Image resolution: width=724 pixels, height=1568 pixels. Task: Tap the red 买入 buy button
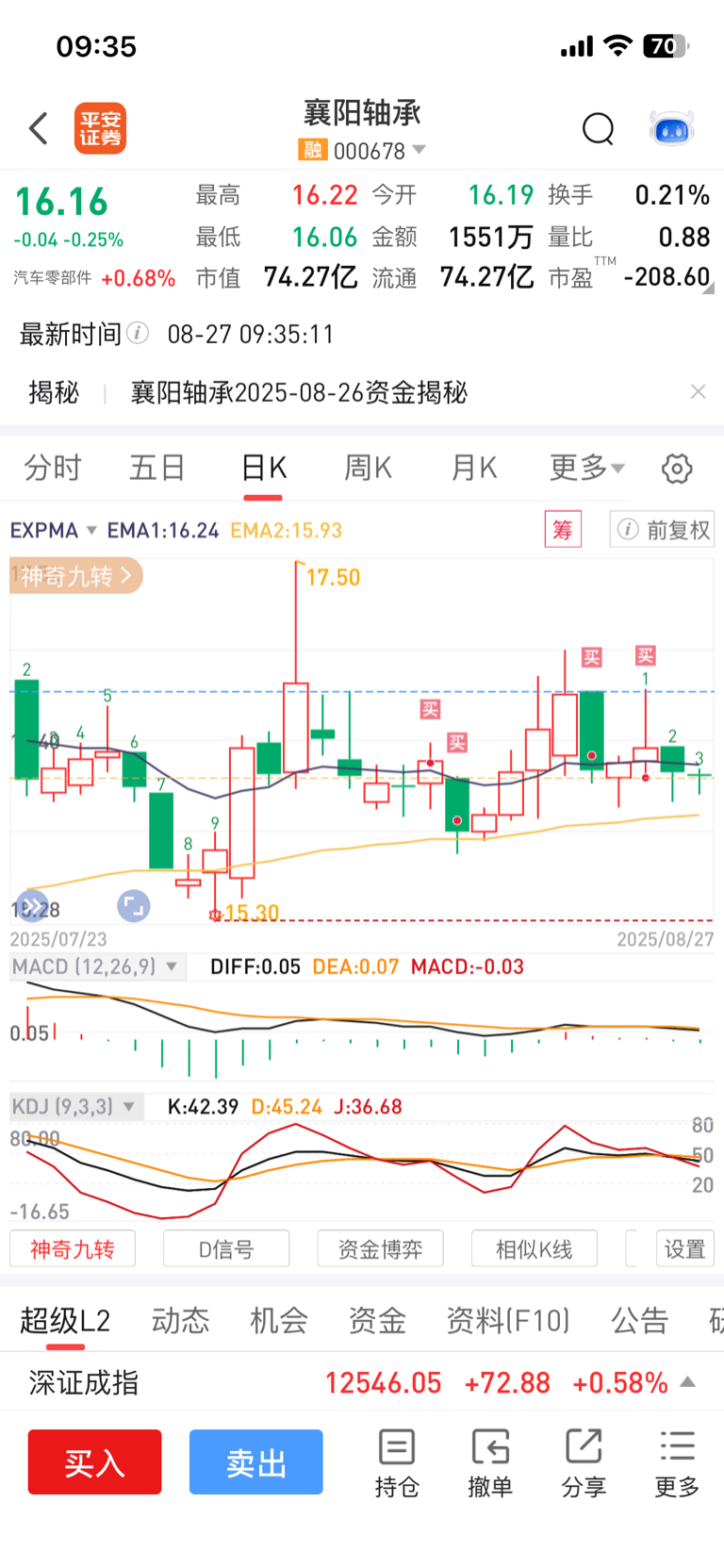pyautogui.click(x=95, y=1462)
